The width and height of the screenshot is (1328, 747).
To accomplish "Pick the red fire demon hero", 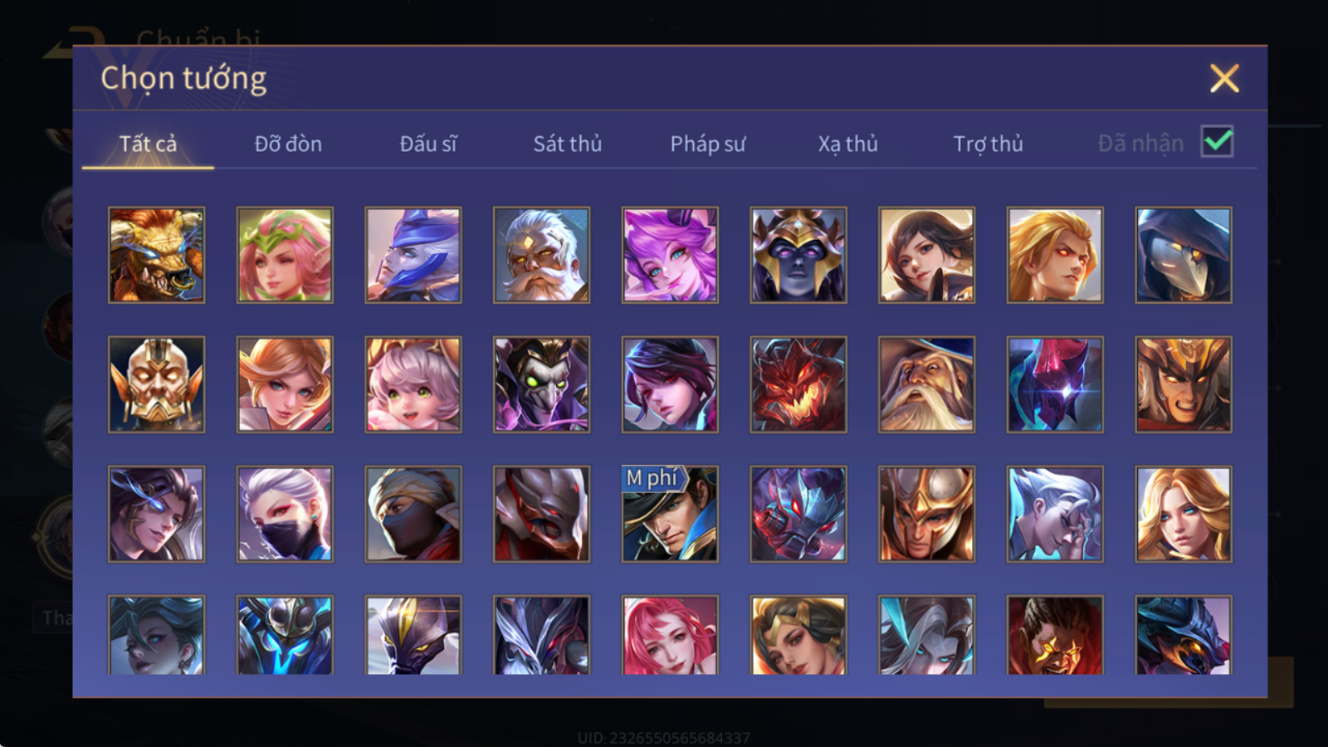I will pos(798,385).
